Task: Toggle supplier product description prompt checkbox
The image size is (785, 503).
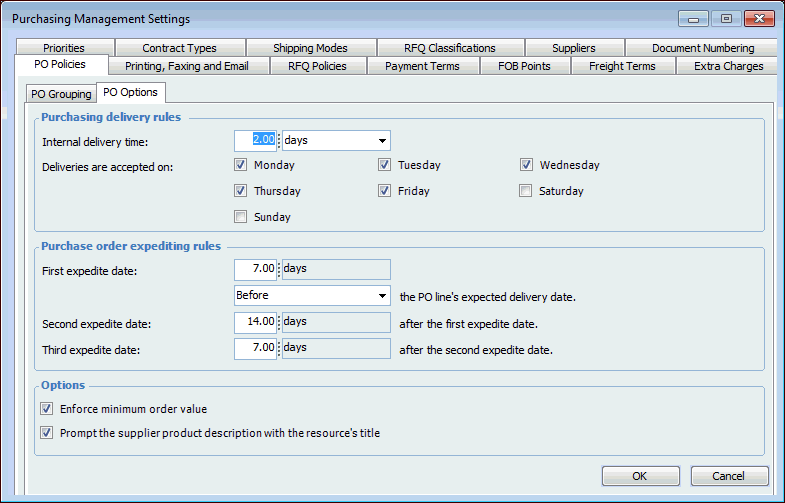Action: [x=46, y=433]
